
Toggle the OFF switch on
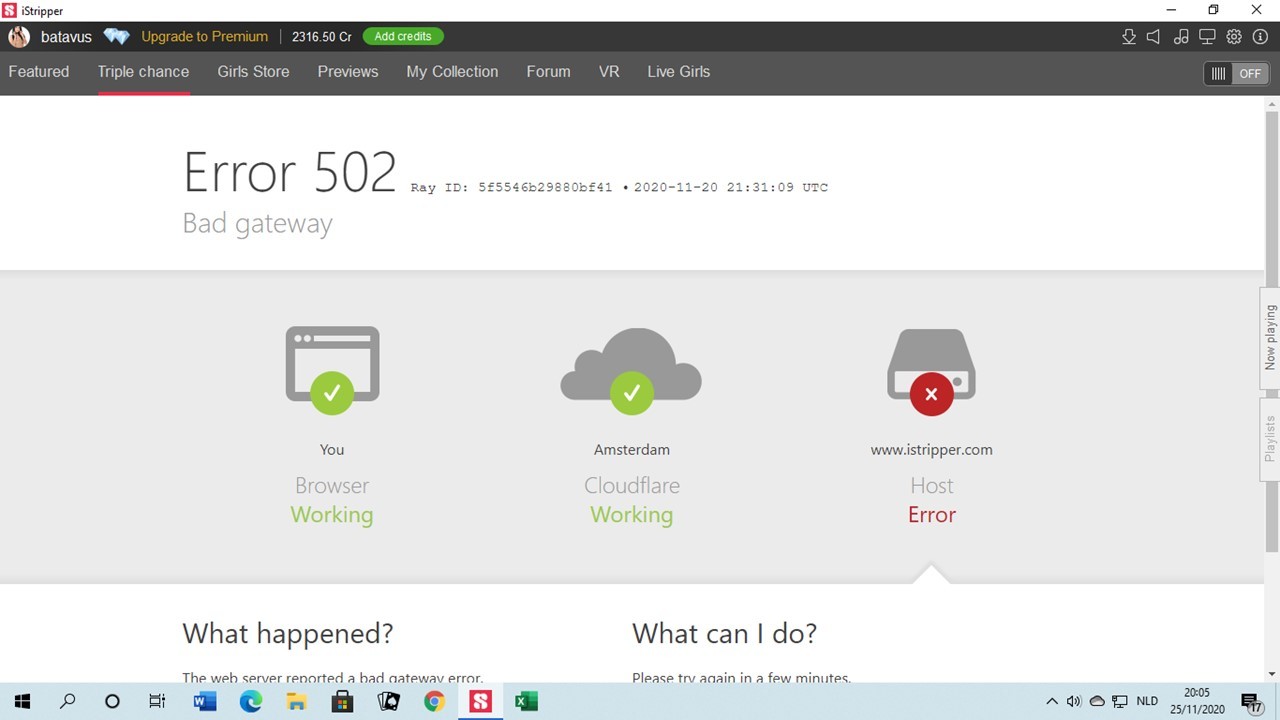1236,74
